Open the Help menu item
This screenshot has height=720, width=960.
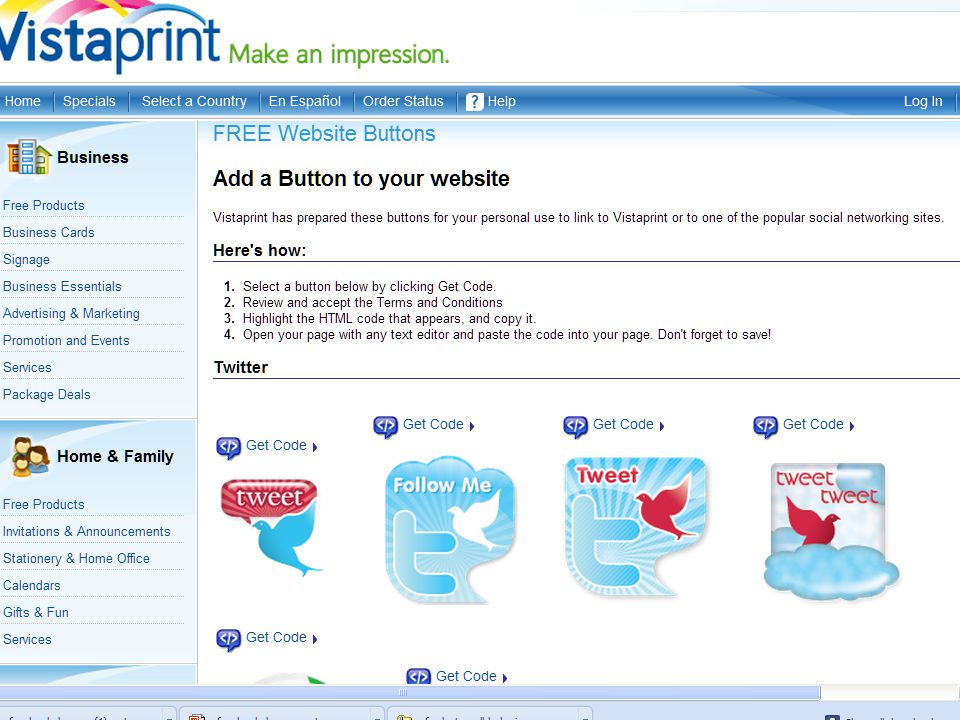point(501,102)
